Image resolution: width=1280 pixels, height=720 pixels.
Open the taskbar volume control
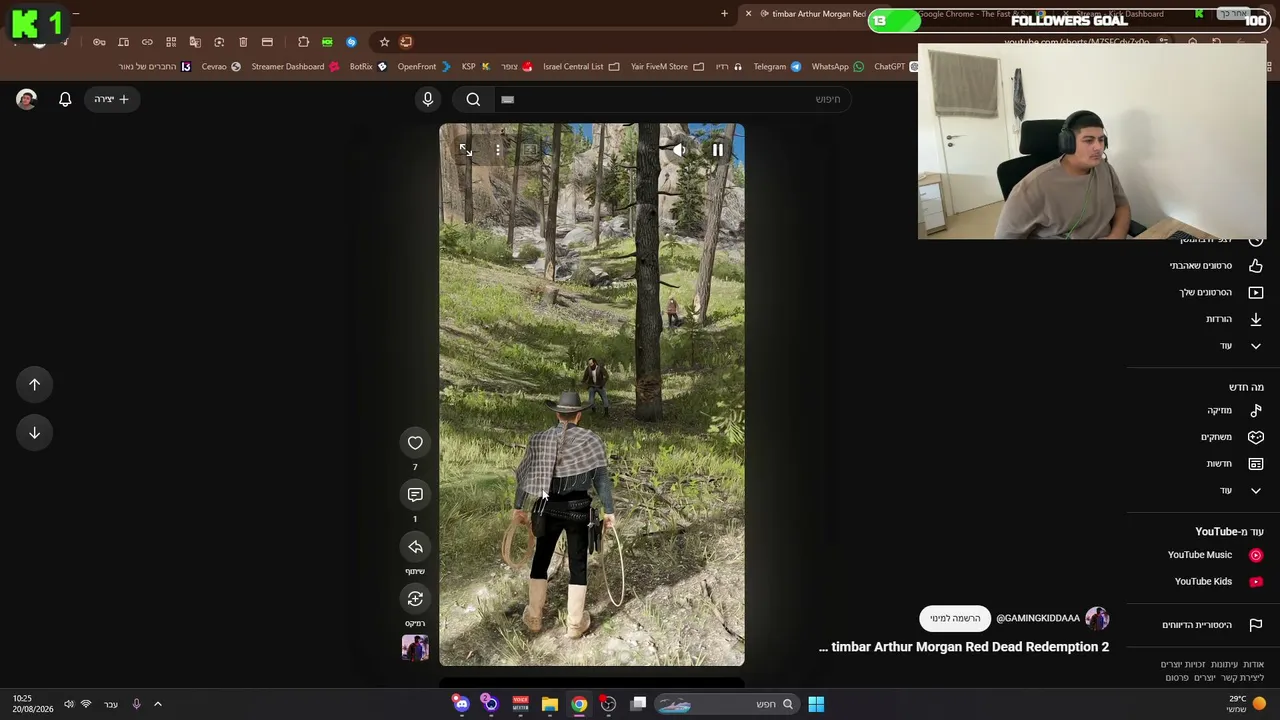coord(69,704)
